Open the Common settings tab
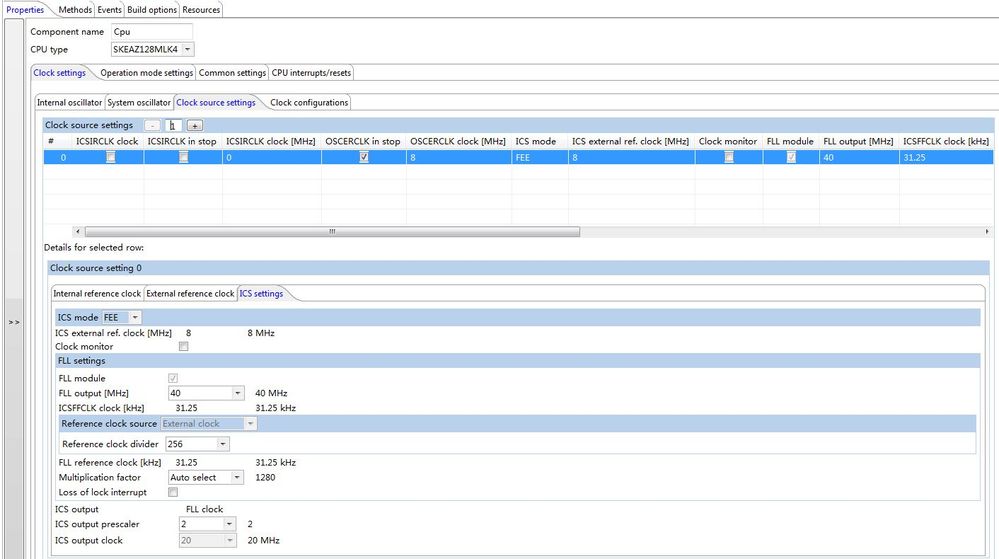999x559 pixels. 232,73
